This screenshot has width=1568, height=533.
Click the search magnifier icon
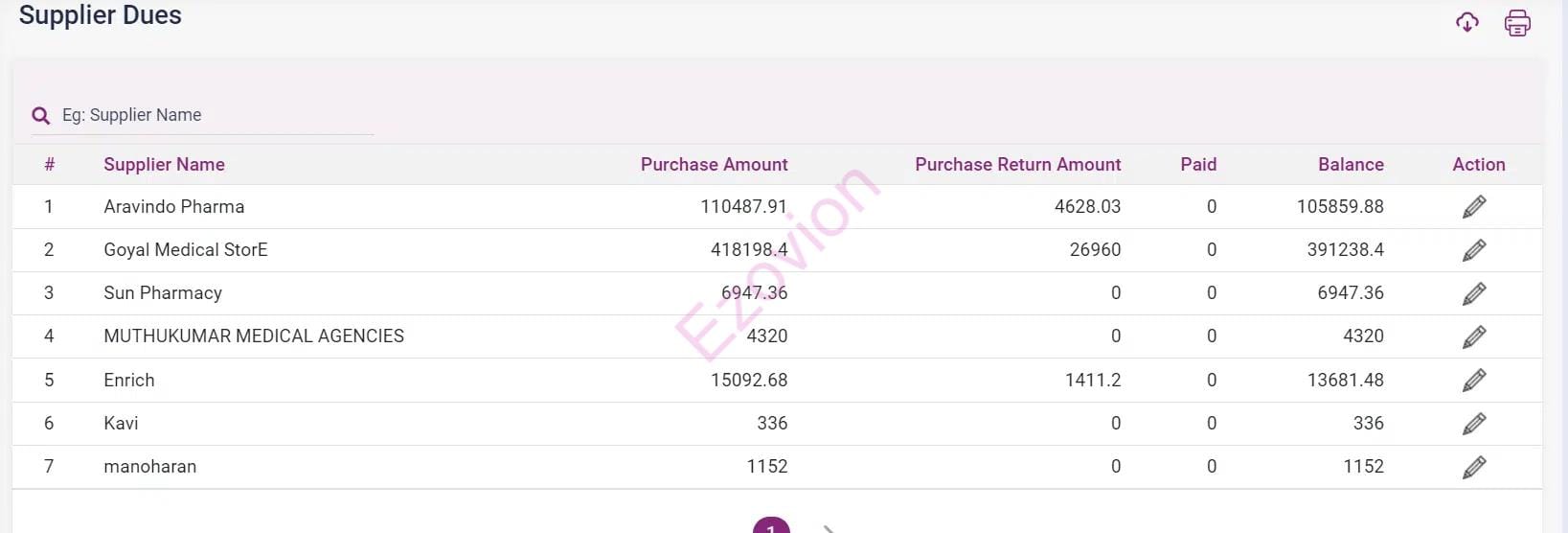40,116
